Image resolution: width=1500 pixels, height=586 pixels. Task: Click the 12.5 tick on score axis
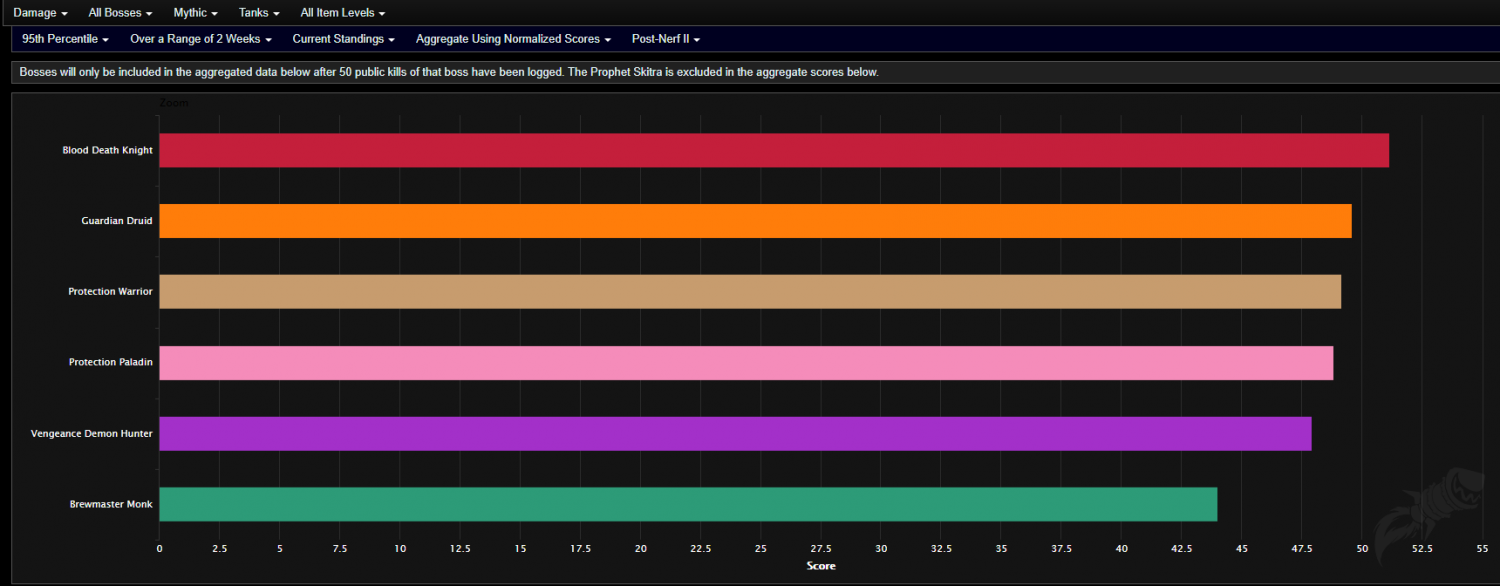tap(460, 548)
